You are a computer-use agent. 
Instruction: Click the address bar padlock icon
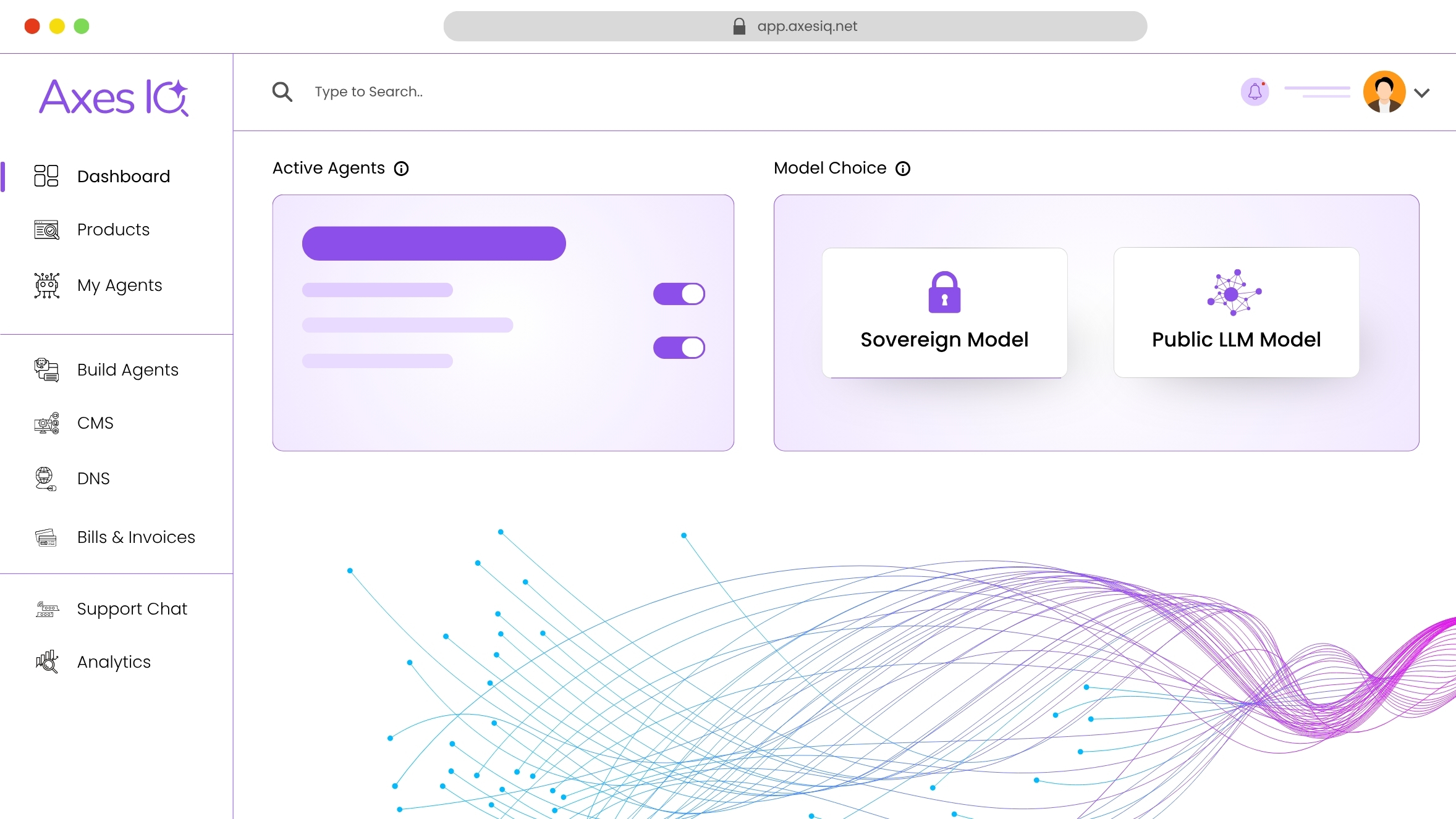point(739,26)
